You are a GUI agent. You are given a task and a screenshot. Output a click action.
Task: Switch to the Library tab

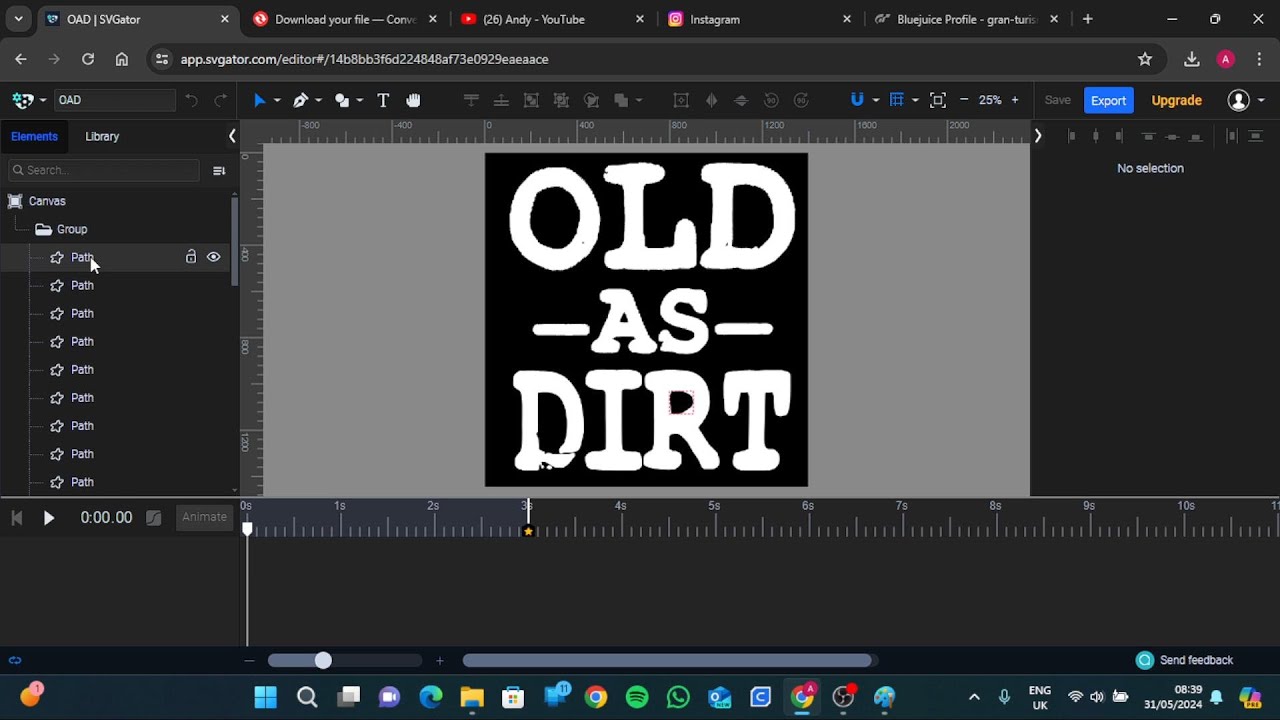102,136
